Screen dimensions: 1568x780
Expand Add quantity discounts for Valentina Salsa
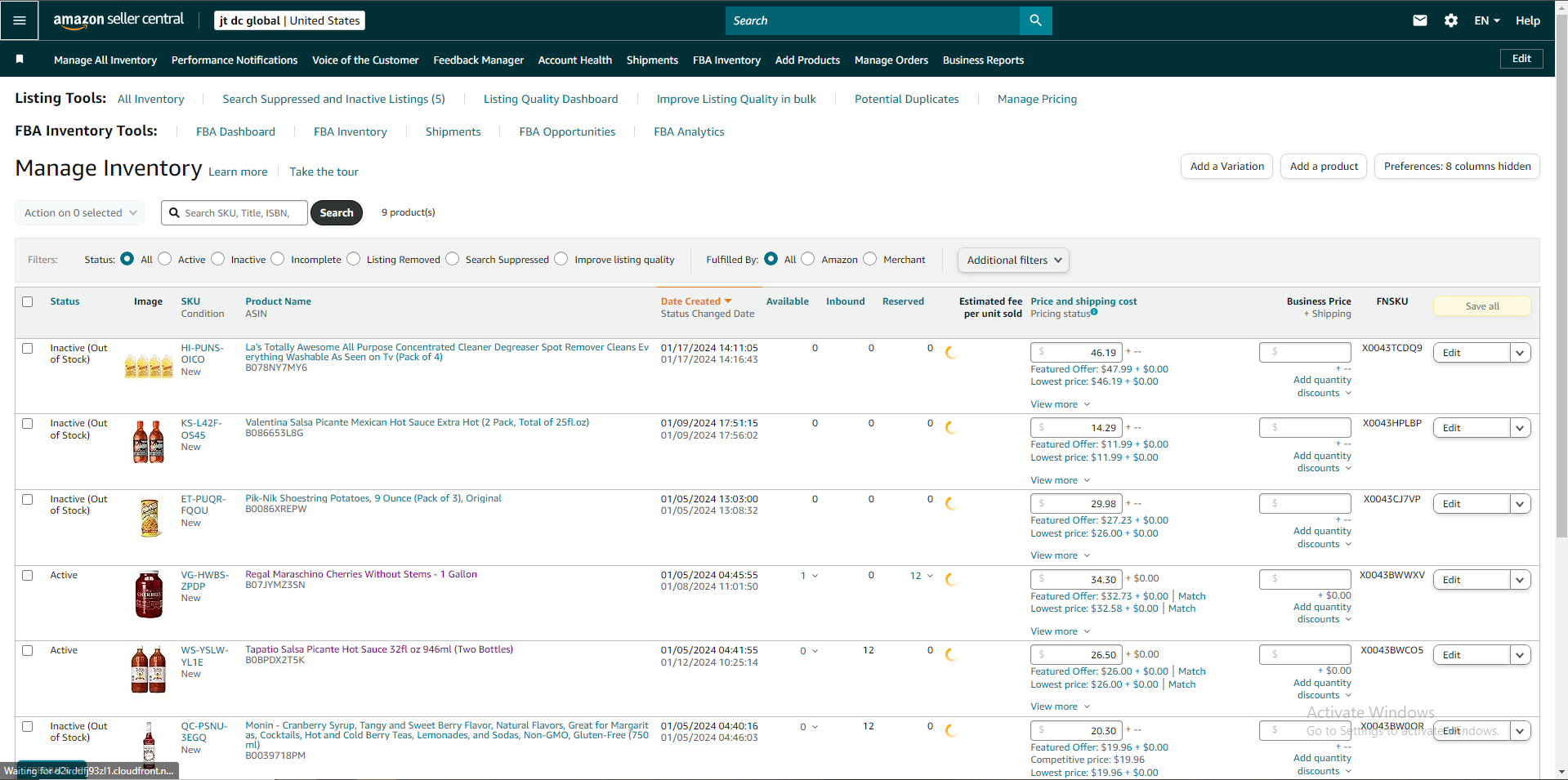click(x=1323, y=462)
